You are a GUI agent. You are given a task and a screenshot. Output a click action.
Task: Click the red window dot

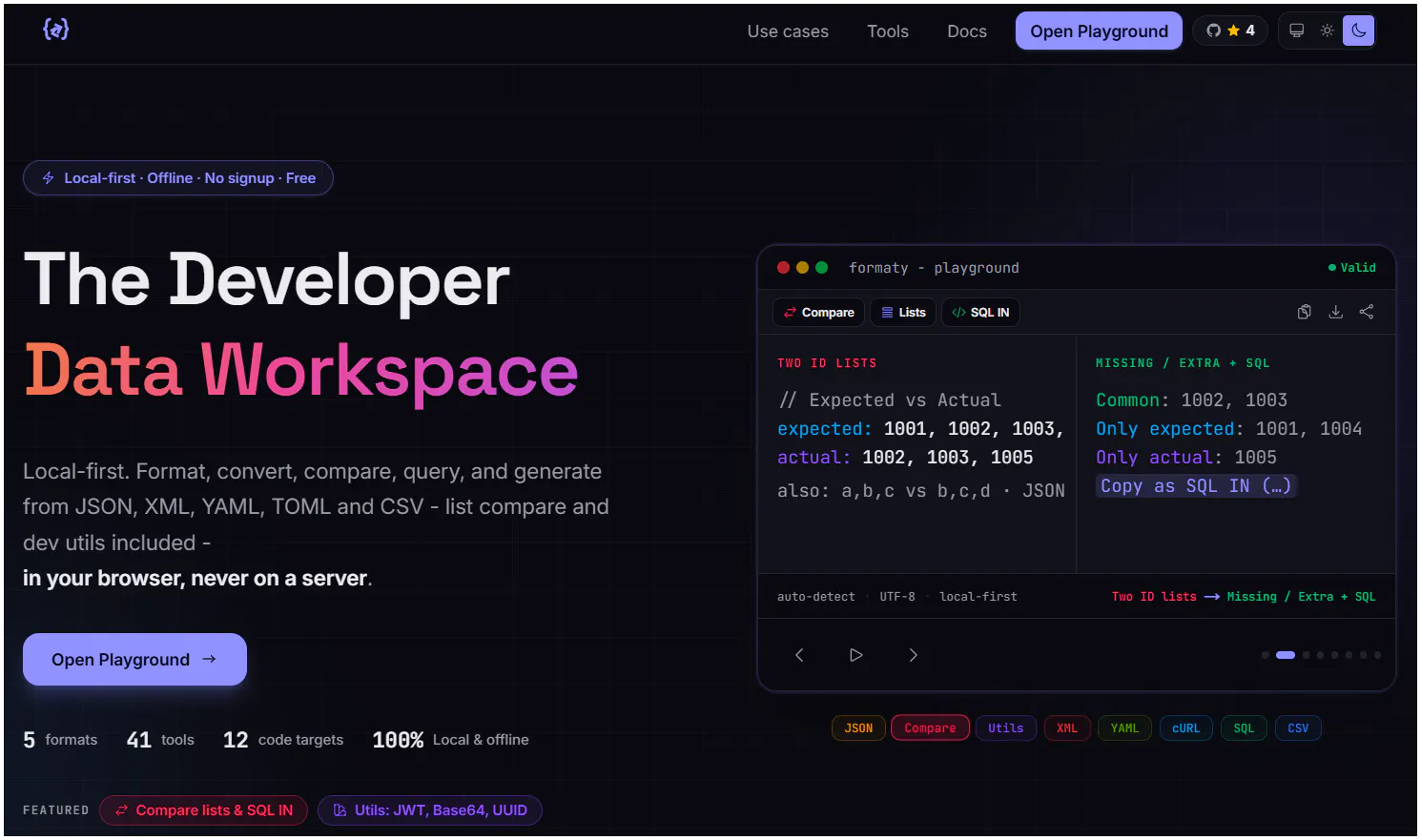pos(783,268)
